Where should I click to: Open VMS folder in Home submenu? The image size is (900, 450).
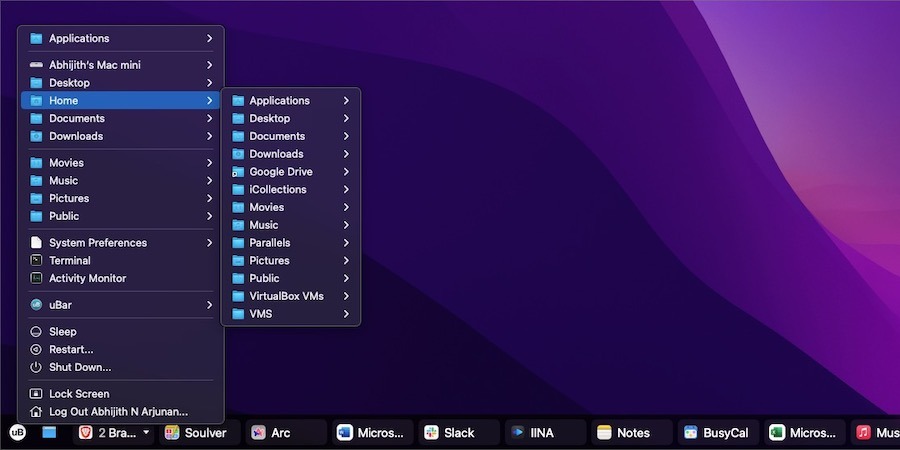point(291,314)
